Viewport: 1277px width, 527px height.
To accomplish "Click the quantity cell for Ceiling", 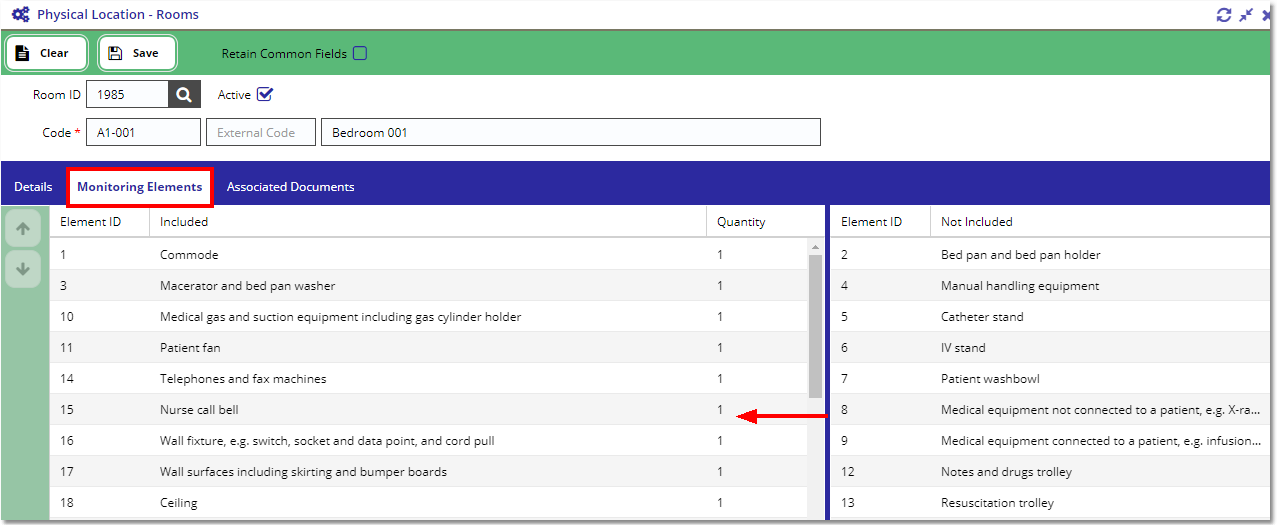I will [757, 503].
